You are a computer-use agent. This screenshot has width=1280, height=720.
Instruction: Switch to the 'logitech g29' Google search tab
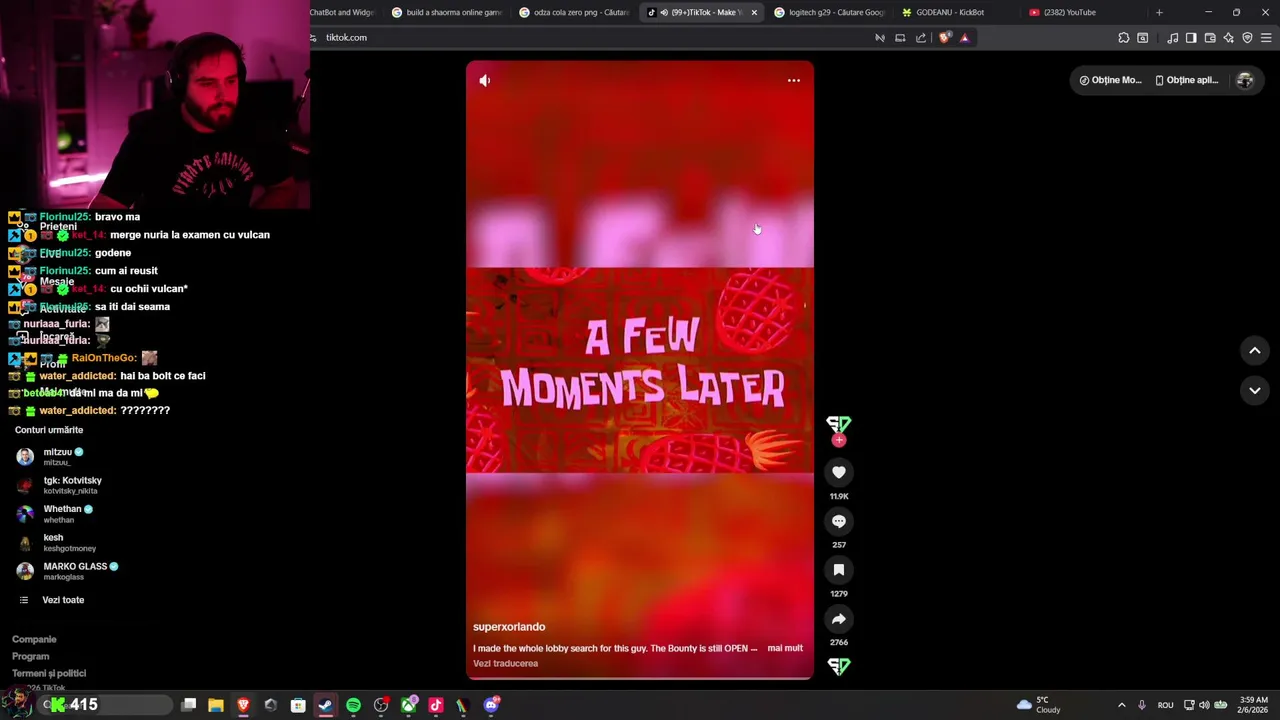click(829, 12)
